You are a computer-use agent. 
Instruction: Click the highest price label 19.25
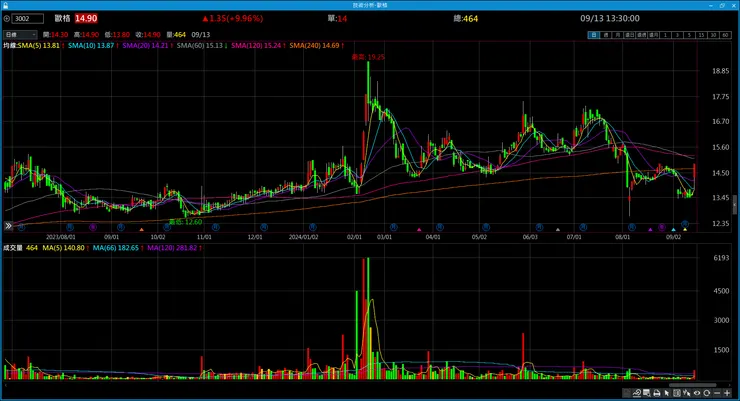[368, 57]
